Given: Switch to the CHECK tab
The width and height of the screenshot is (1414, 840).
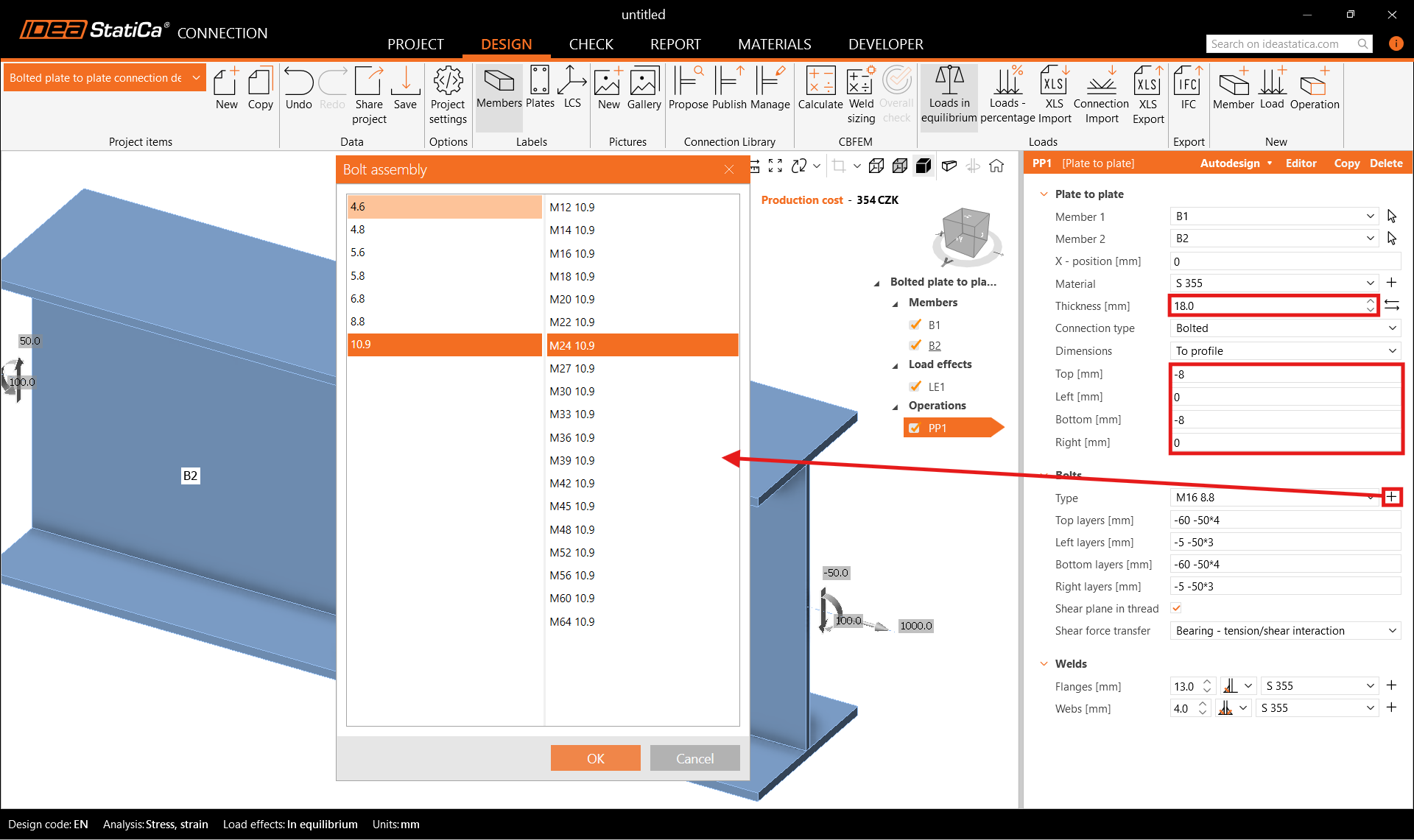Looking at the screenshot, I should (591, 44).
